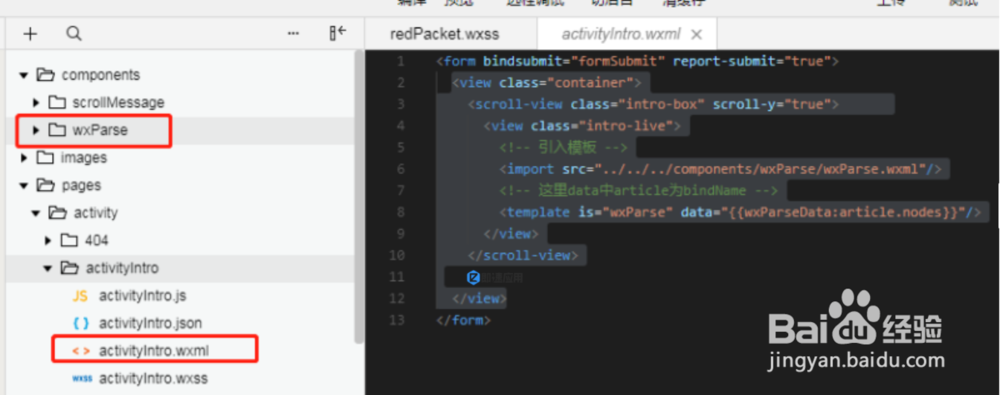1000x395 pixels.
Task: Click the file tree vertical scrollbar
Action: click(x=359, y=197)
